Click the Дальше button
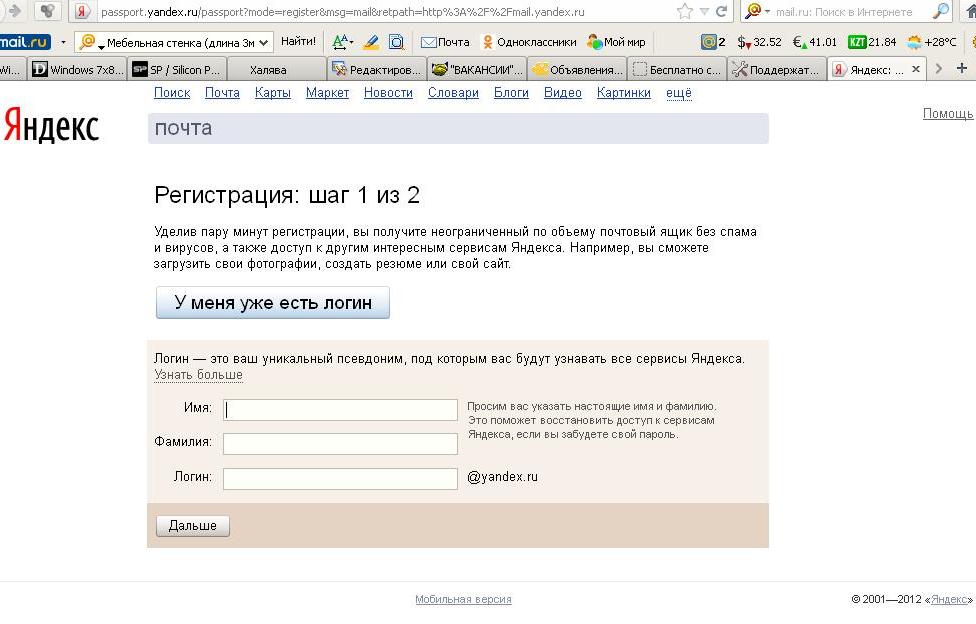 coord(192,526)
